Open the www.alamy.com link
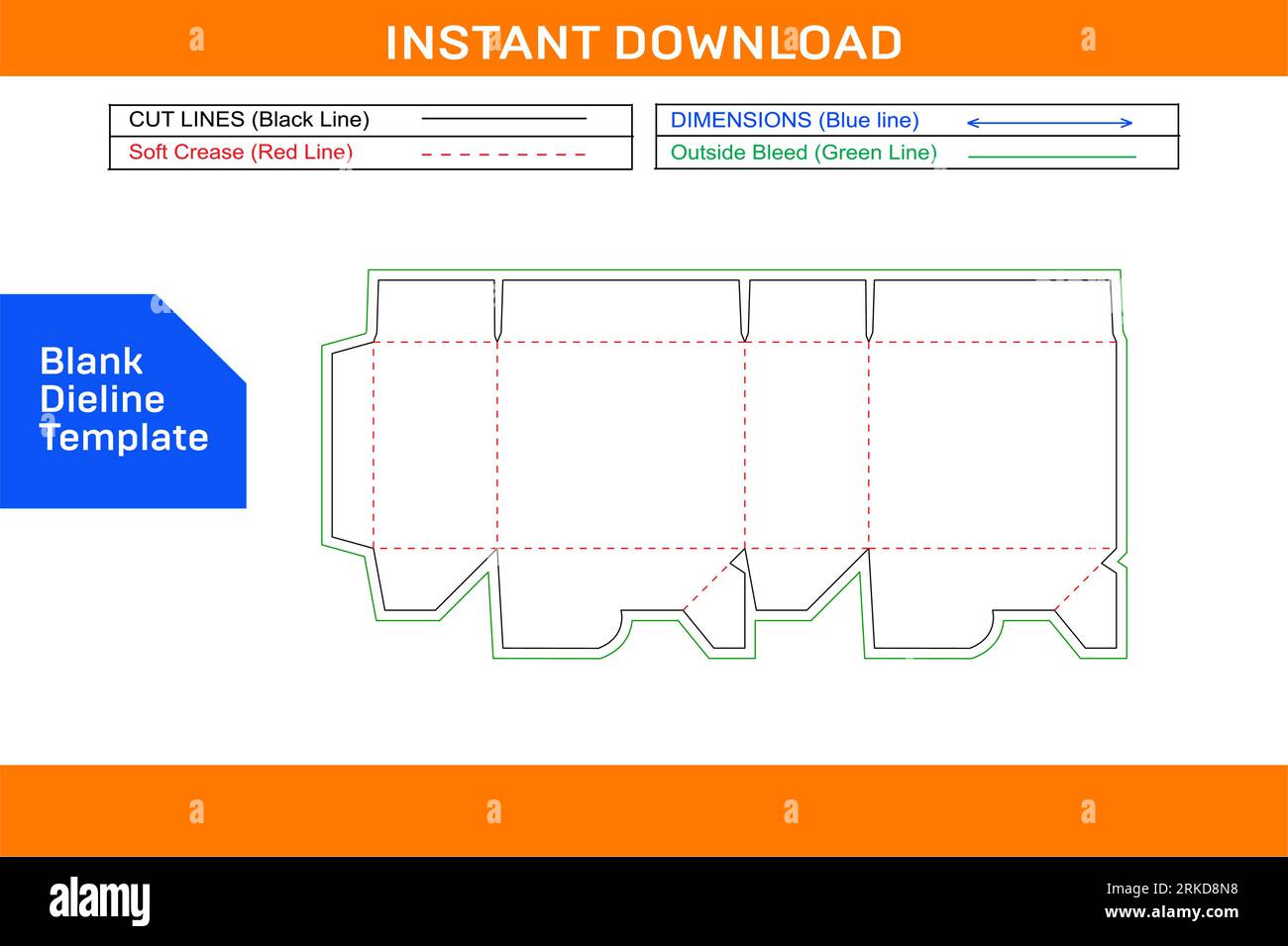The width and height of the screenshot is (1288, 946). [x=1171, y=912]
